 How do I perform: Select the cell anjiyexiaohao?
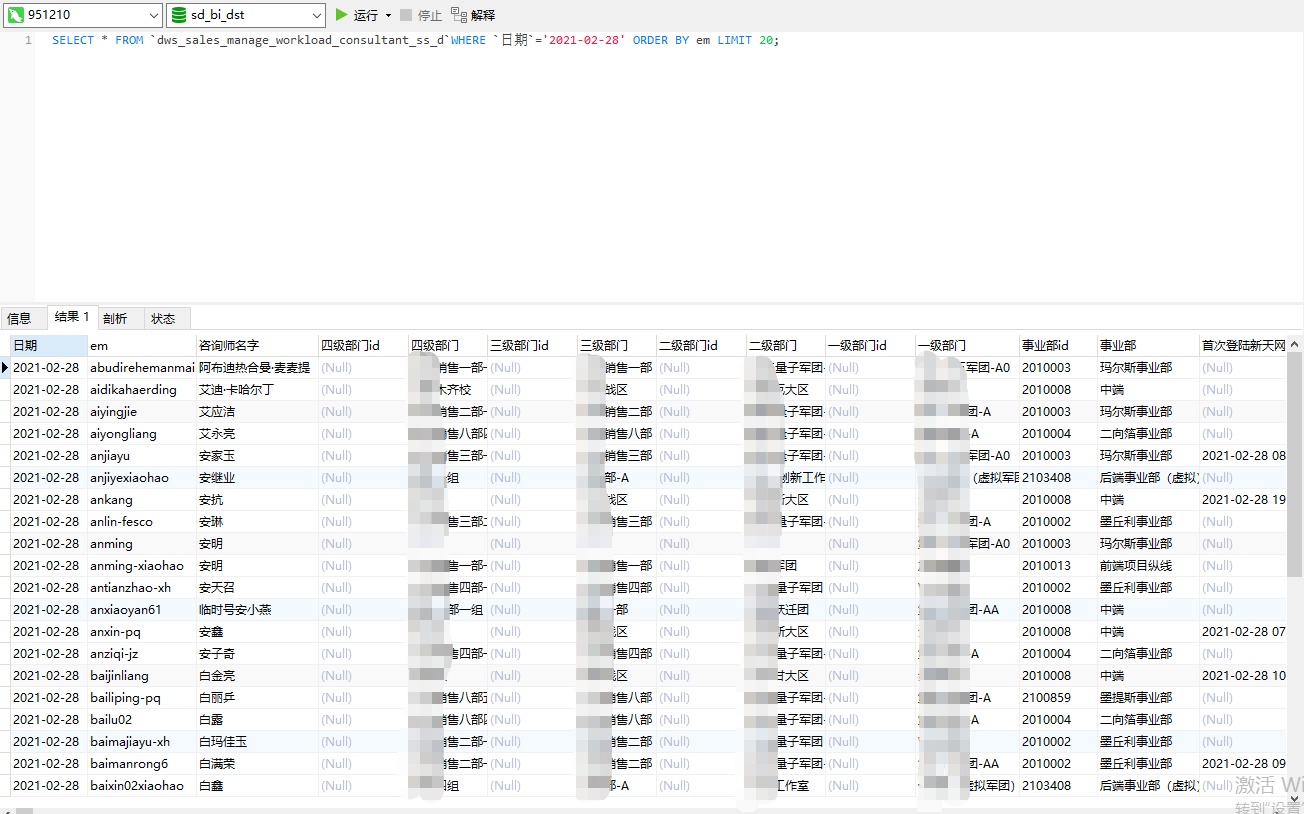click(142, 478)
